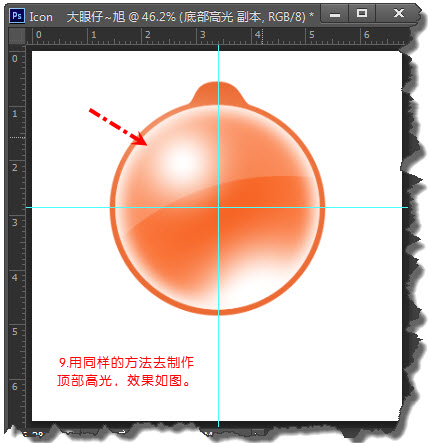Image resolution: width=428 pixels, height=443 pixels.
Task: Maximize the document window
Action: pos(362,14)
